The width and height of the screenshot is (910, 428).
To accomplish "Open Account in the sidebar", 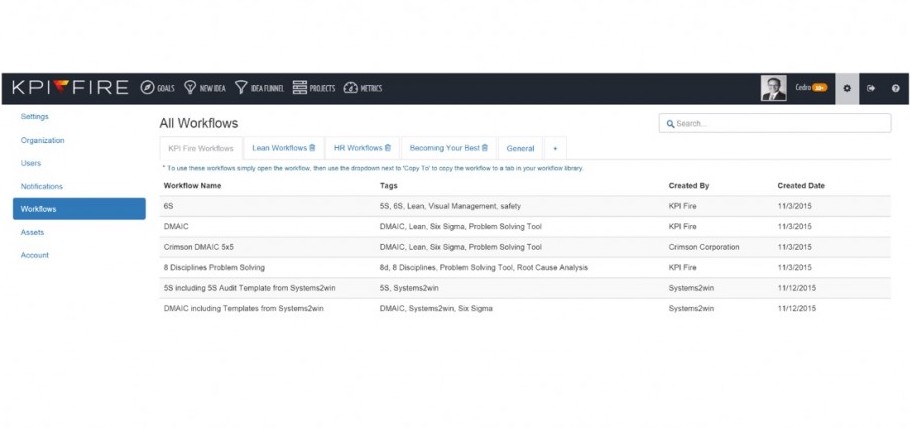I will (35, 256).
